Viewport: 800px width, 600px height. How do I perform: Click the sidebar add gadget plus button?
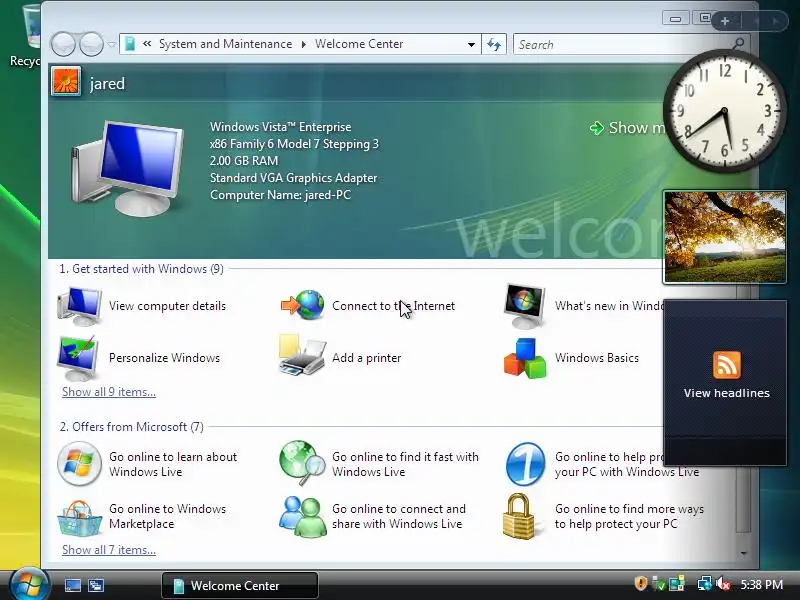pyautogui.click(x=724, y=21)
